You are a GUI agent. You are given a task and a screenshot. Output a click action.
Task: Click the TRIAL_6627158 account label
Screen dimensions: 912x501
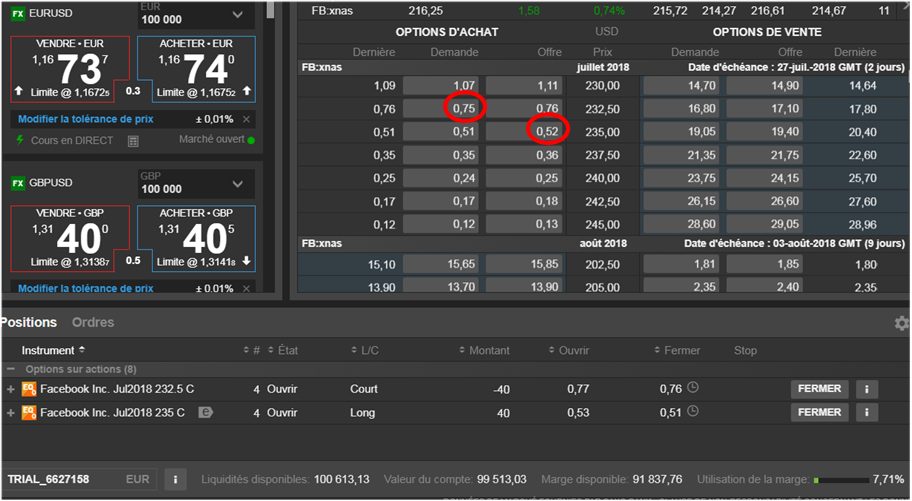48,479
